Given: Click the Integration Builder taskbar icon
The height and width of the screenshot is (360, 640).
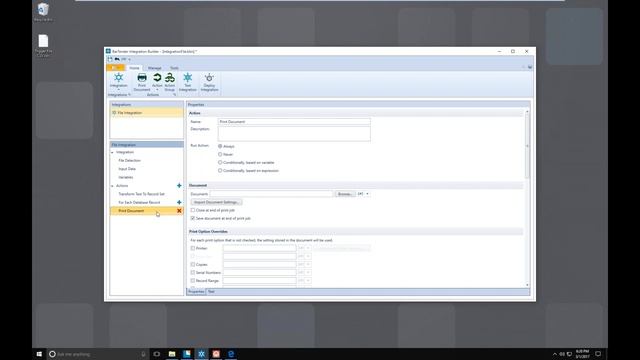Looking at the screenshot, I should (201, 354).
